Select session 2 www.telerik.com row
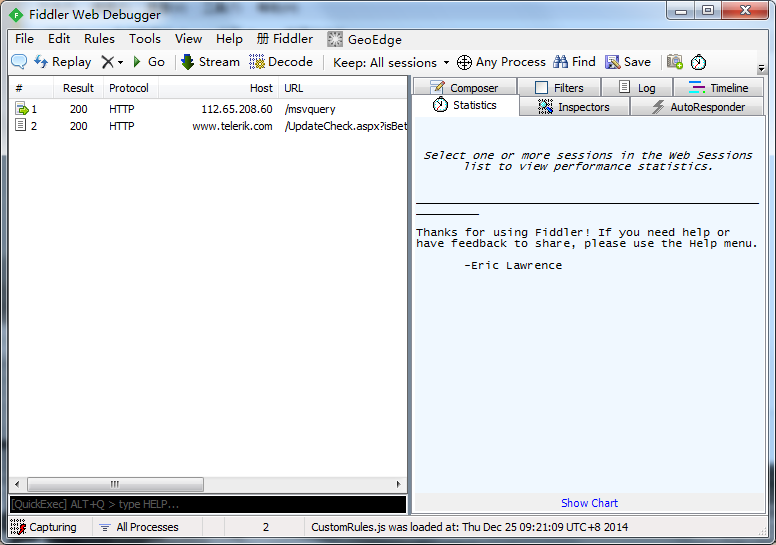776x545 pixels. (x=208, y=126)
